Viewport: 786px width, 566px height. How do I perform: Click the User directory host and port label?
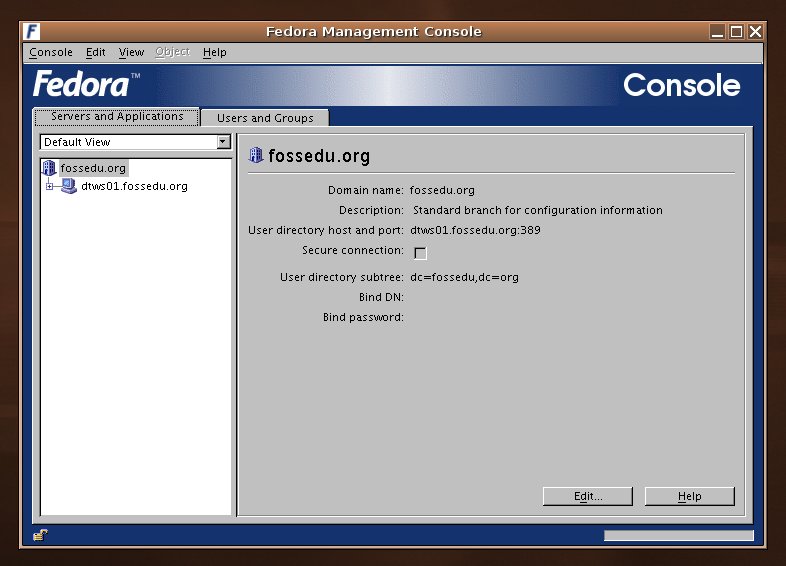[x=326, y=230]
